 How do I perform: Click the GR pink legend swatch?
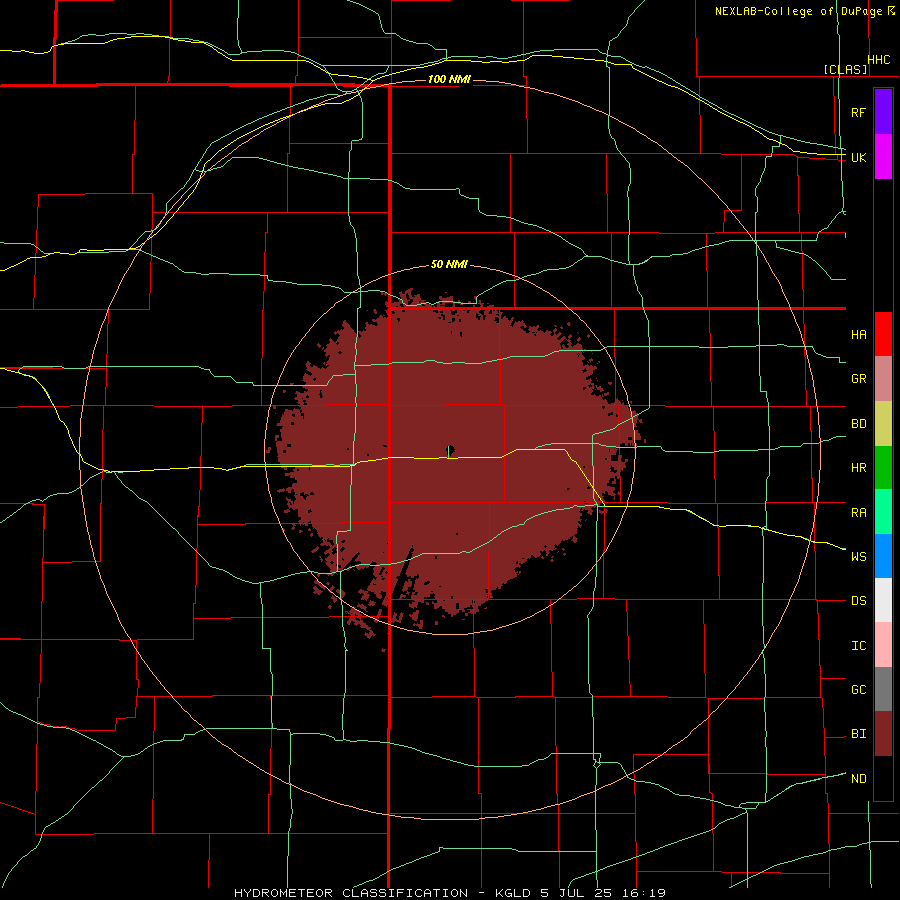[883, 379]
